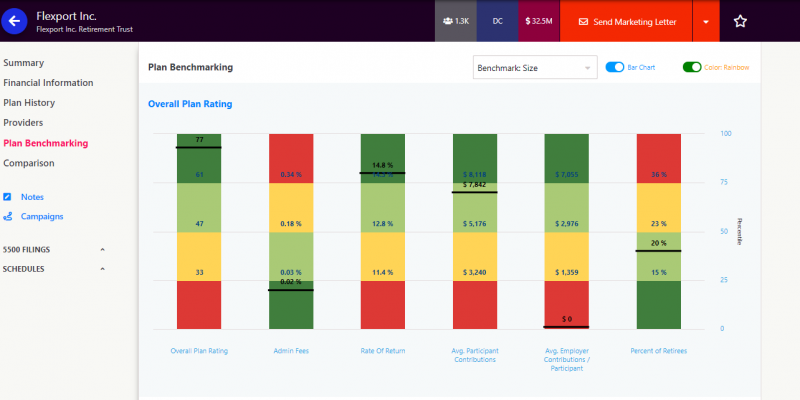Open the Benchmark: Size dropdown

535,67
